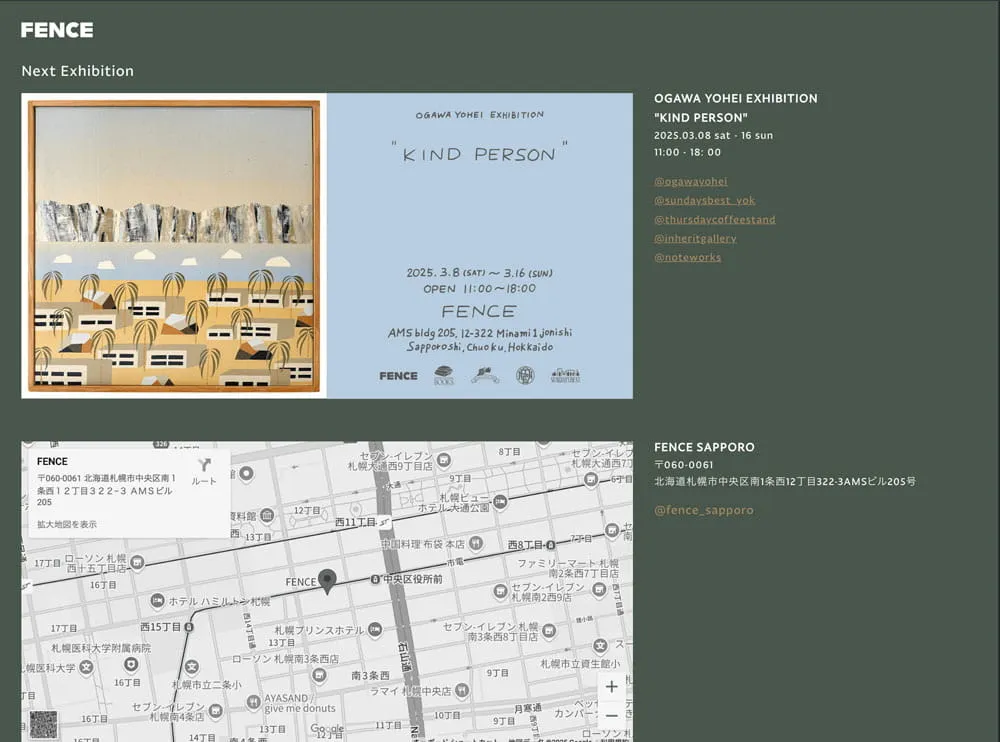Visit the @sundaysbest_yok link
This screenshot has height=742, width=1000.
coord(704,200)
